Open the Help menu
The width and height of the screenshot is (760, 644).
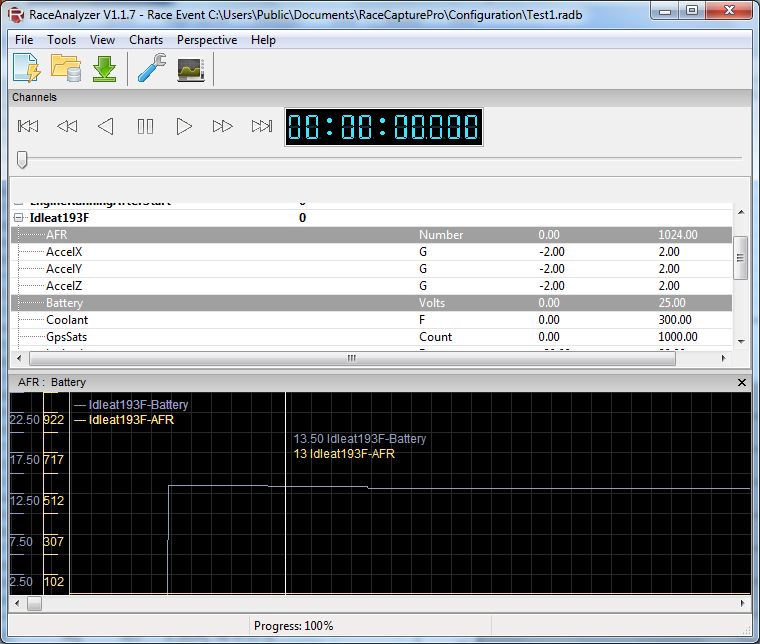point(263,40)
